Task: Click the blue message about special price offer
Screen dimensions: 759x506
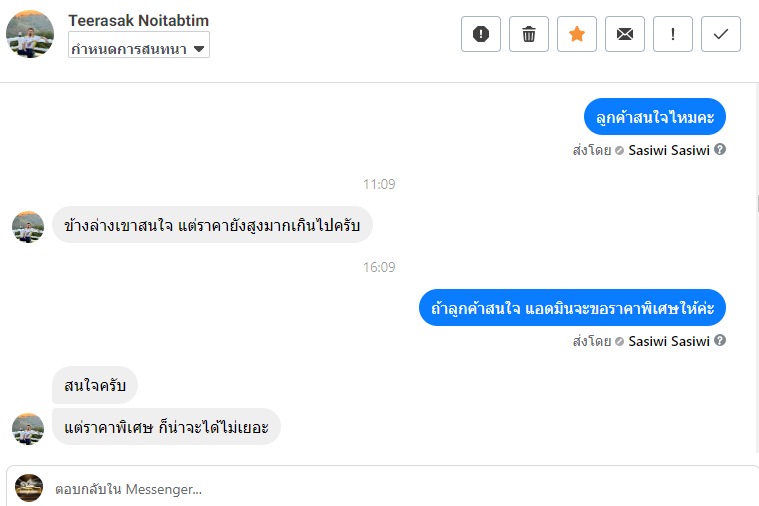Action: pos(572,308)
